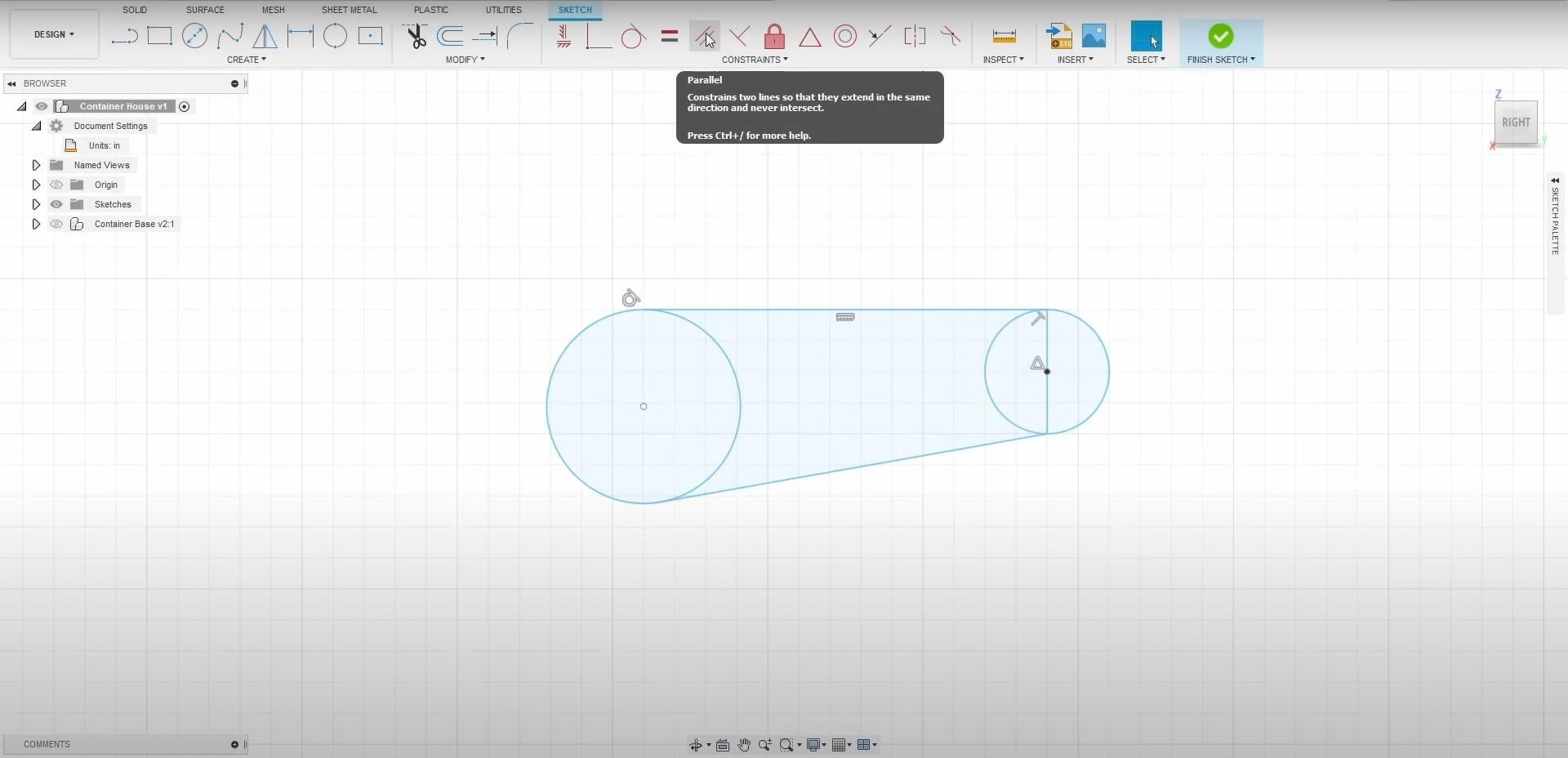Screen dimensions: 1568x758
Task: Show the Origin folder
Action: (56, 185)
